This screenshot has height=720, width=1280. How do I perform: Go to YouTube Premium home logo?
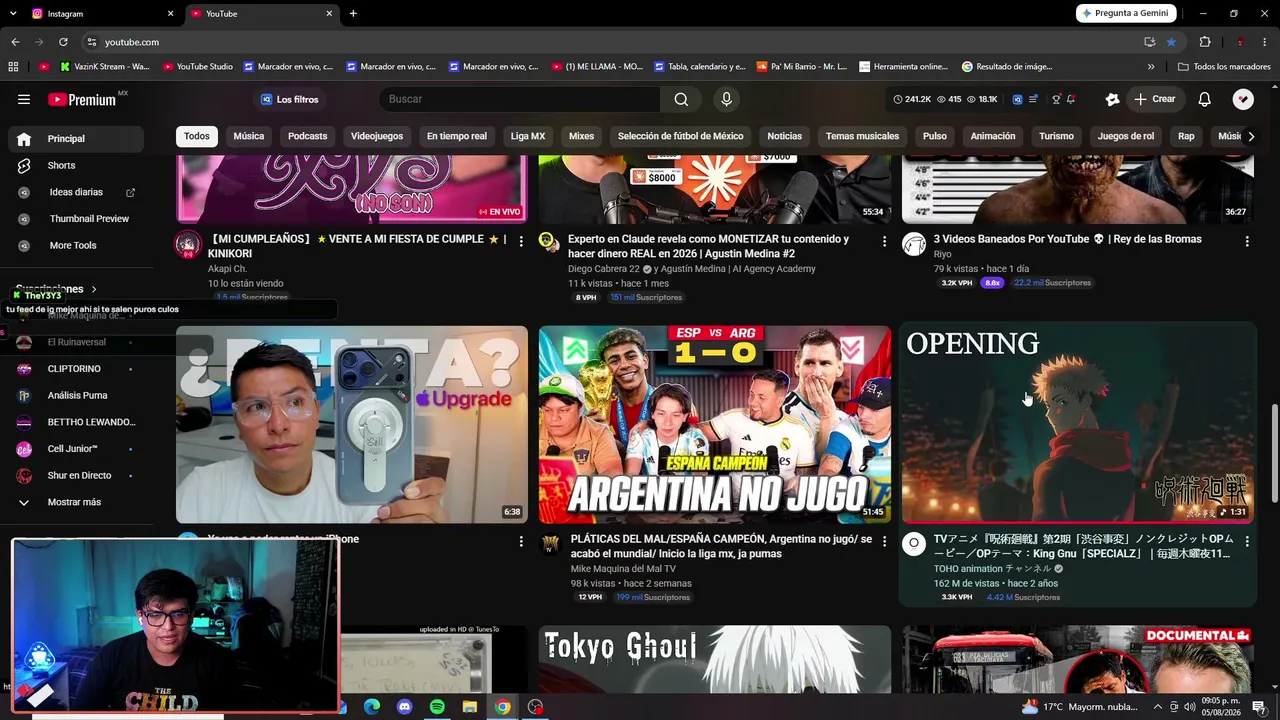[82, 99]
